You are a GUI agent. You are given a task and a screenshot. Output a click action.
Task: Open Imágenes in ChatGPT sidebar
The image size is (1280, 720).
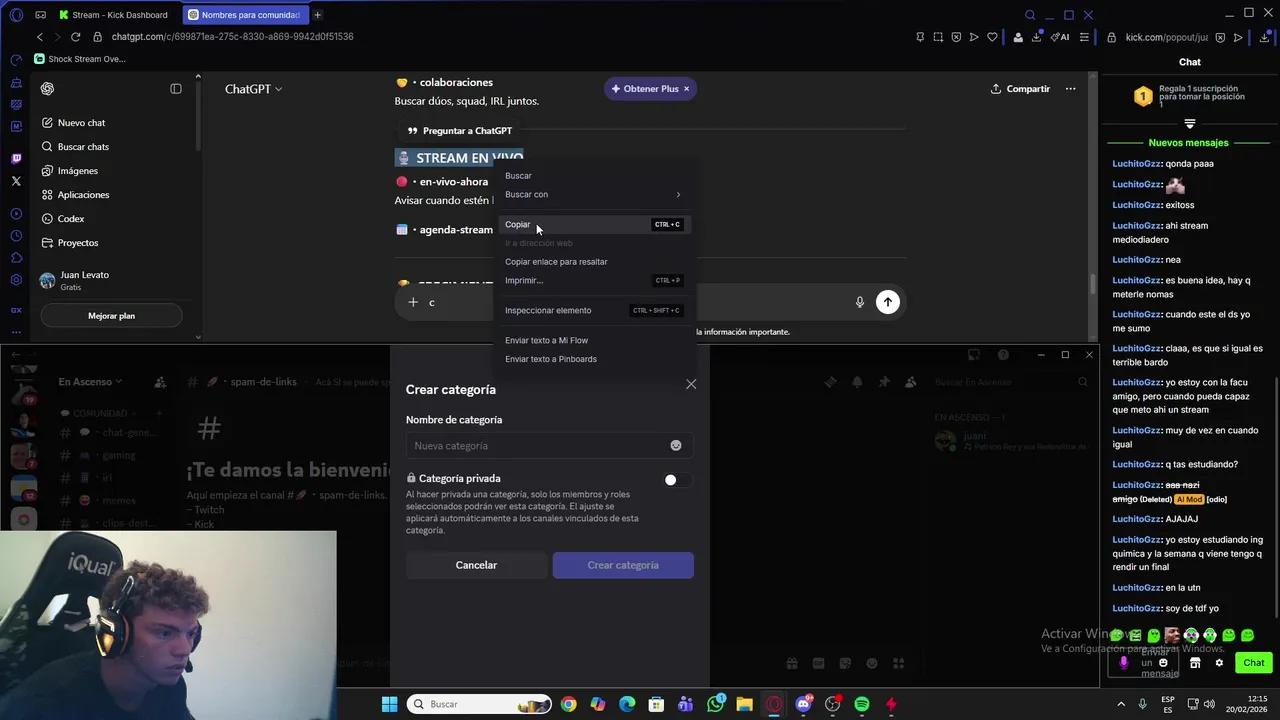(x=77, y=171)
